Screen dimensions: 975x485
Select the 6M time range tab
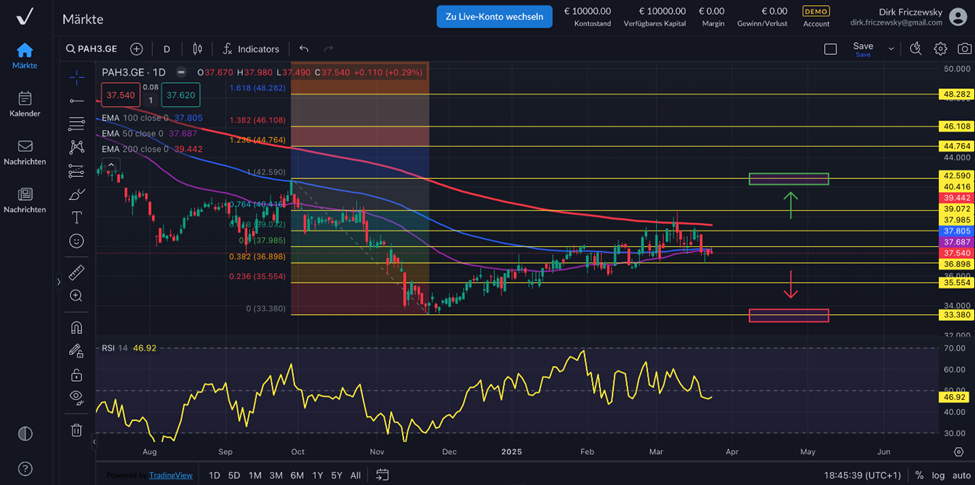point(297,475)
